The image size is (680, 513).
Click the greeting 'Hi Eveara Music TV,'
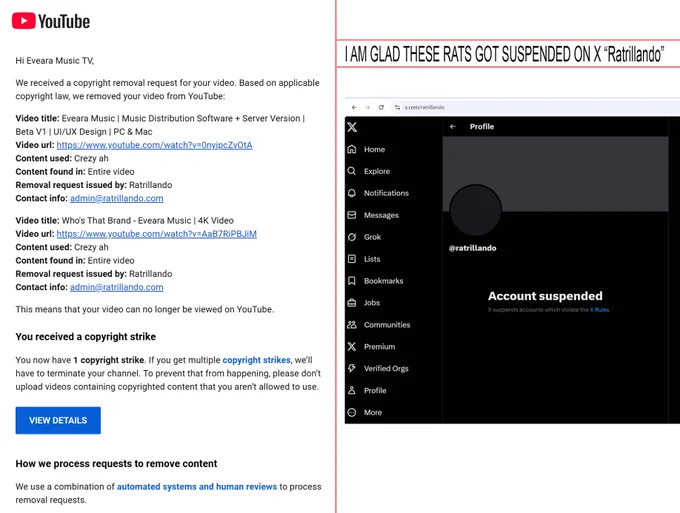coord(55,61)
